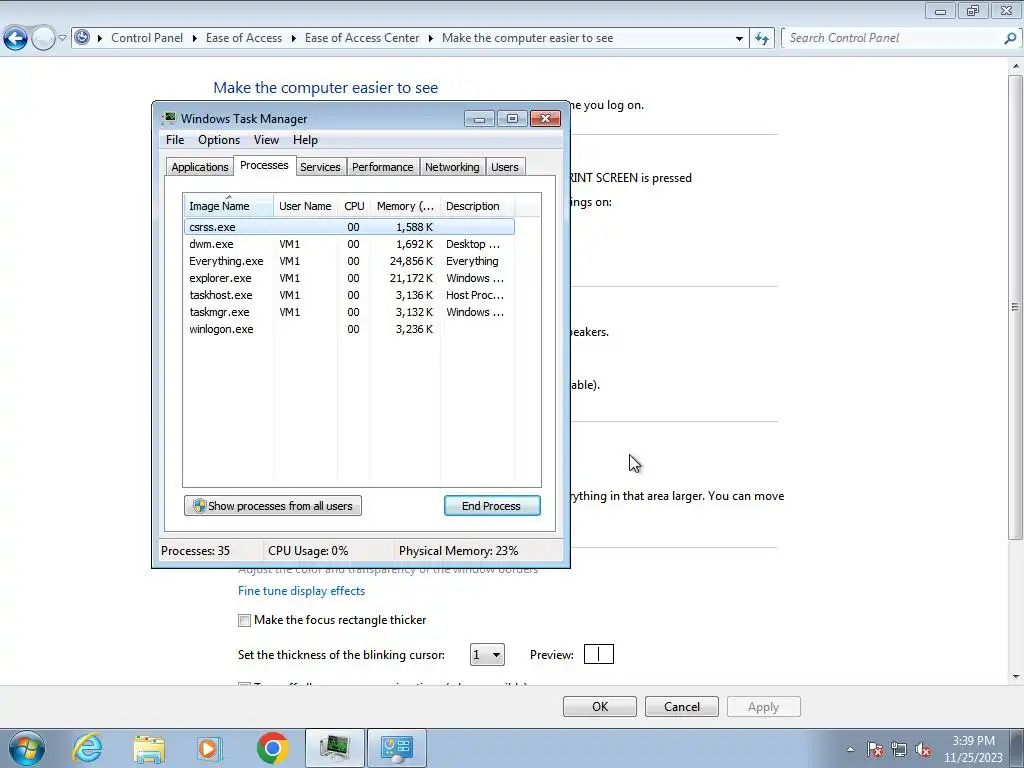1024x768 pixels.
Task: Click the search magnifier icon in Control Panel
Action: [x=1010, y=38]
